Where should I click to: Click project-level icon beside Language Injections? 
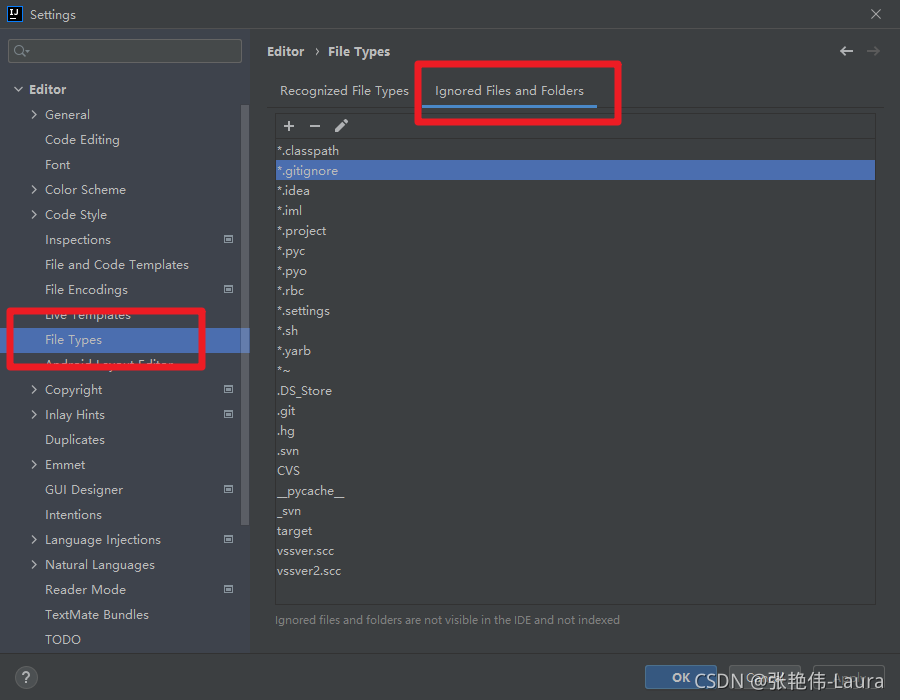point(228,539)
